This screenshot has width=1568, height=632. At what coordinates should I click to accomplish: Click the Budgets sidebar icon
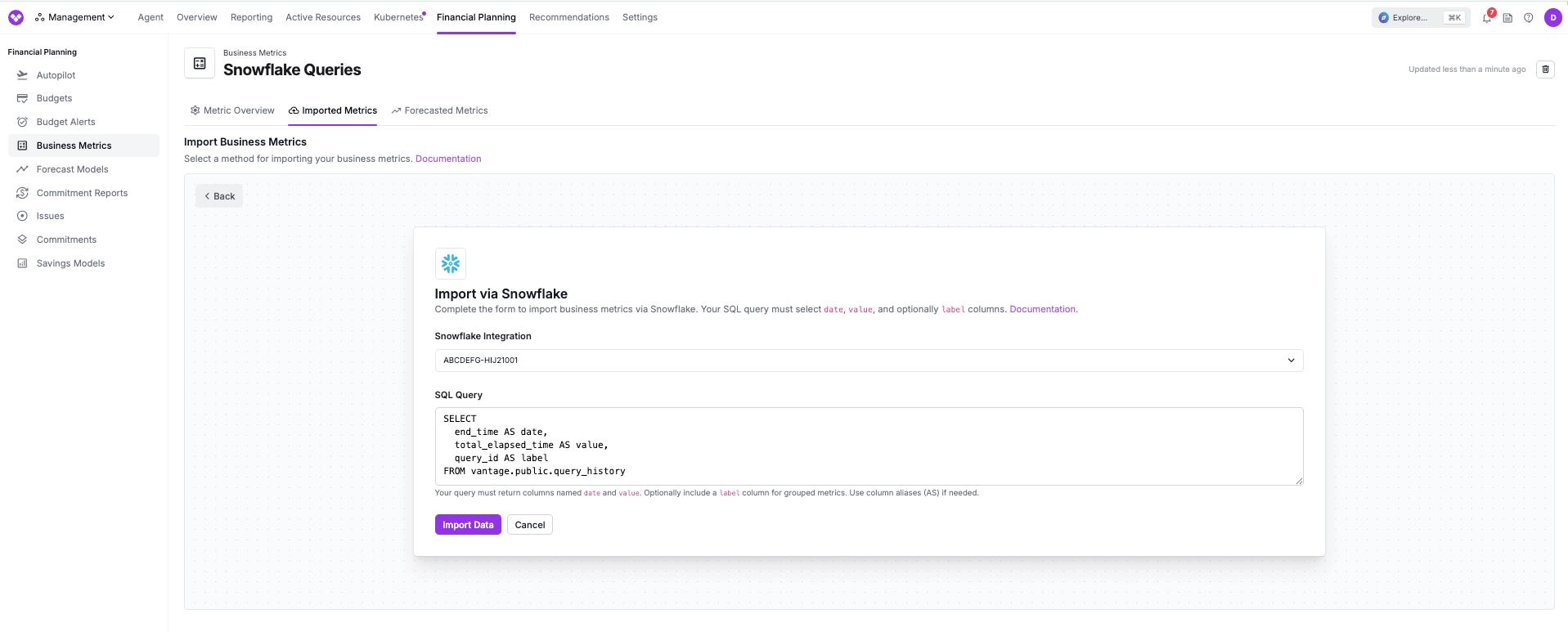[x=22, y=98]
